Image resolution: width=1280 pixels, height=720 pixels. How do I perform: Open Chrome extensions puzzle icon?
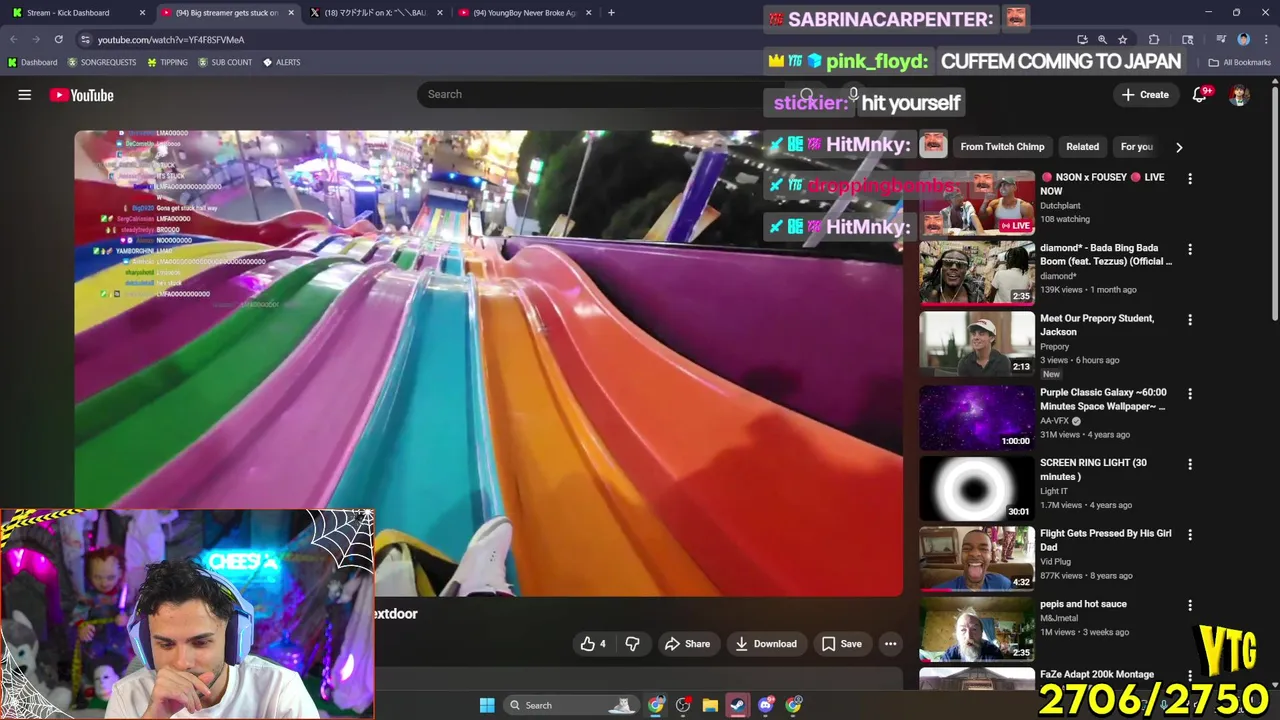1154,40
